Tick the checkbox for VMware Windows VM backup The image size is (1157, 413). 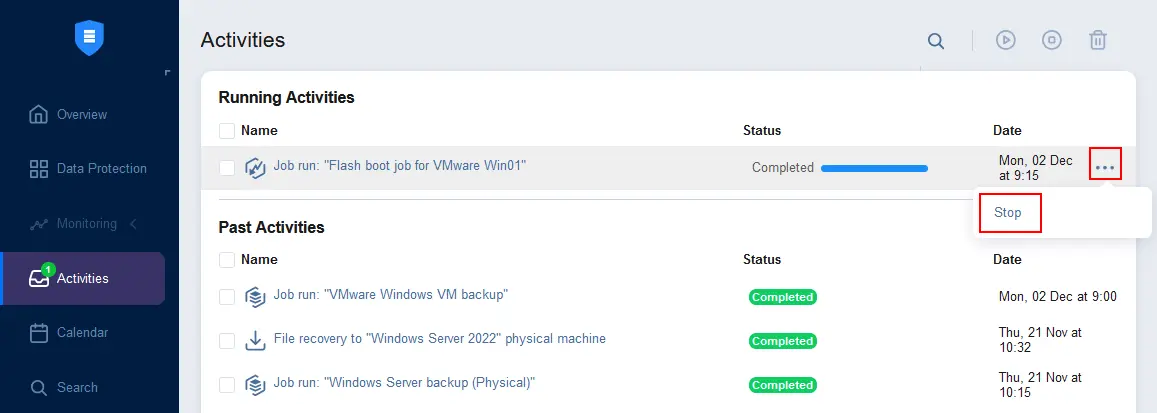click(x=227, y=297)
